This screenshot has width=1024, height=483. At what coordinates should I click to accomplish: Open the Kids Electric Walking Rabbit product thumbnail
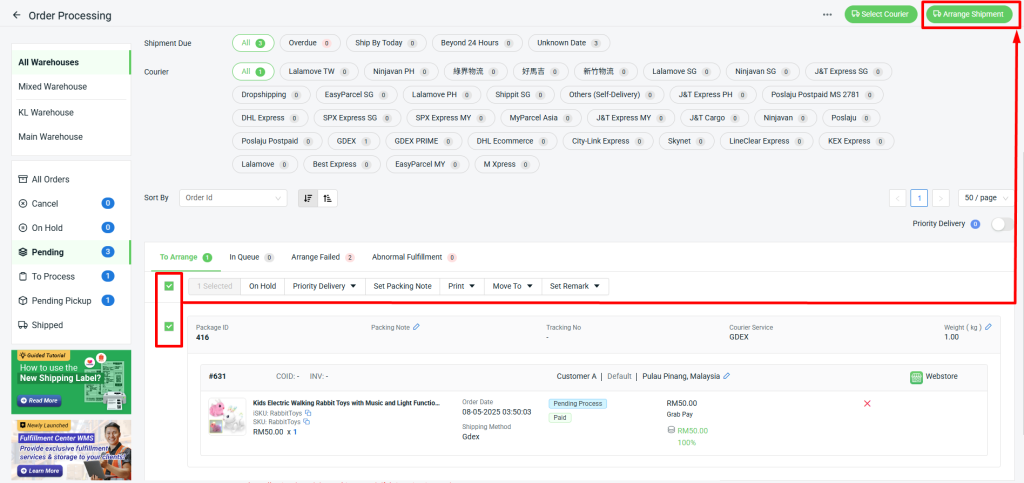[227, 416]
